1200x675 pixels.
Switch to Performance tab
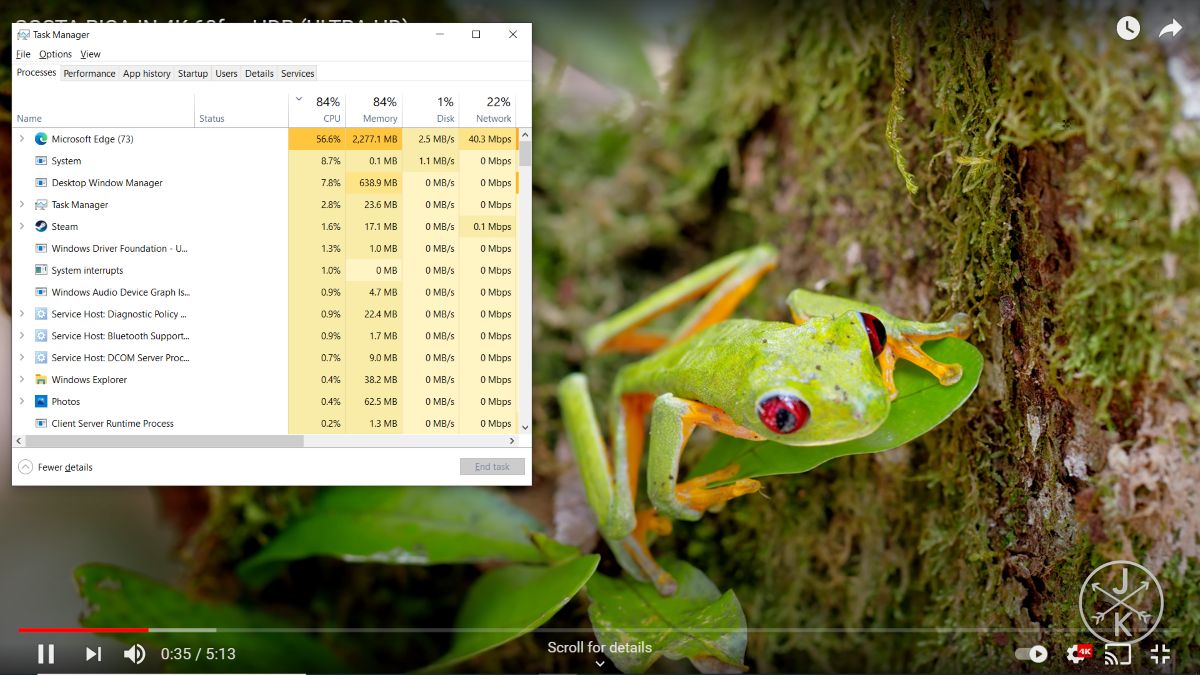[89, 74]
